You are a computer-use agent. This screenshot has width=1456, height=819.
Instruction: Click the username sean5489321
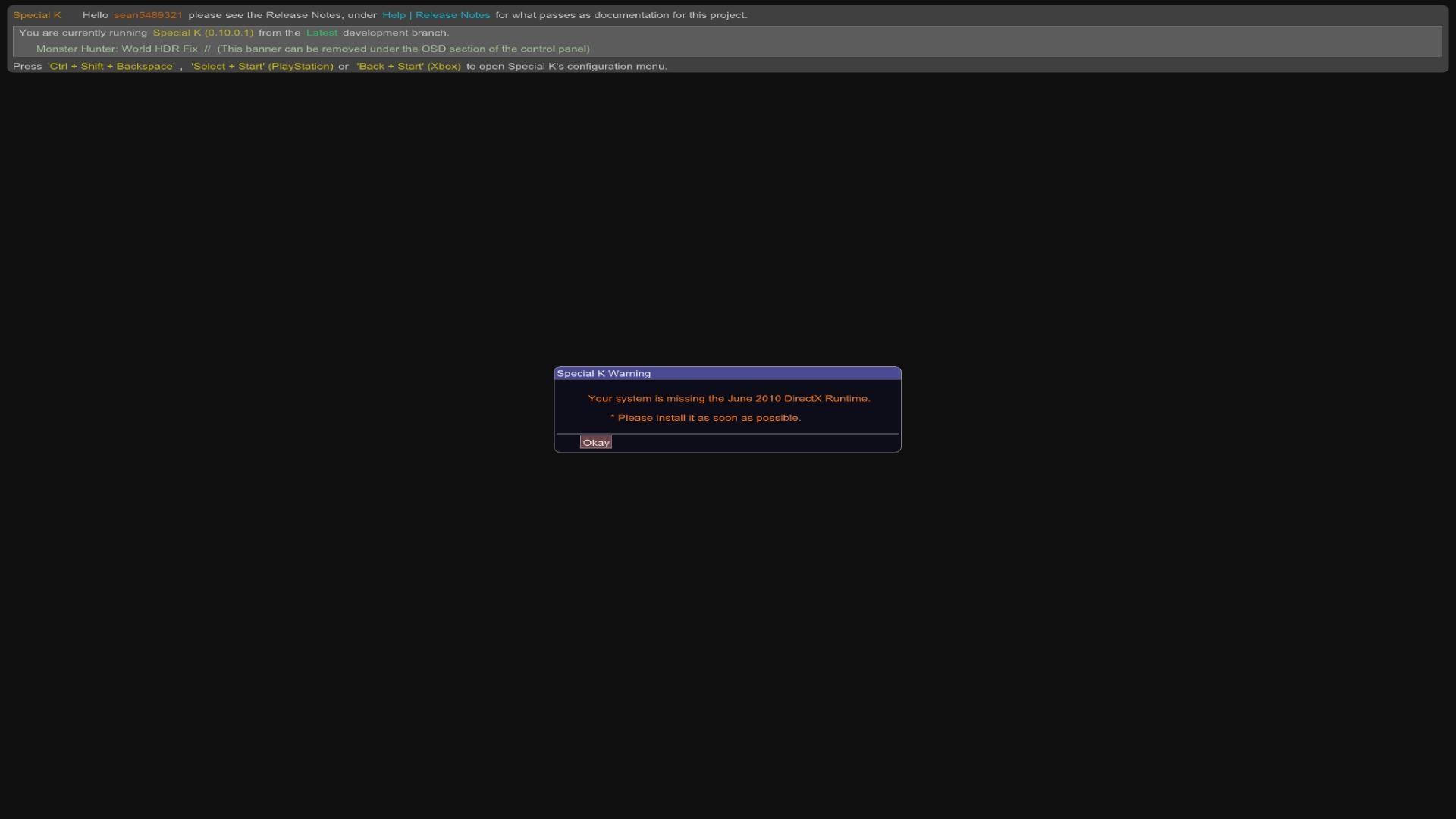point(148,15)
